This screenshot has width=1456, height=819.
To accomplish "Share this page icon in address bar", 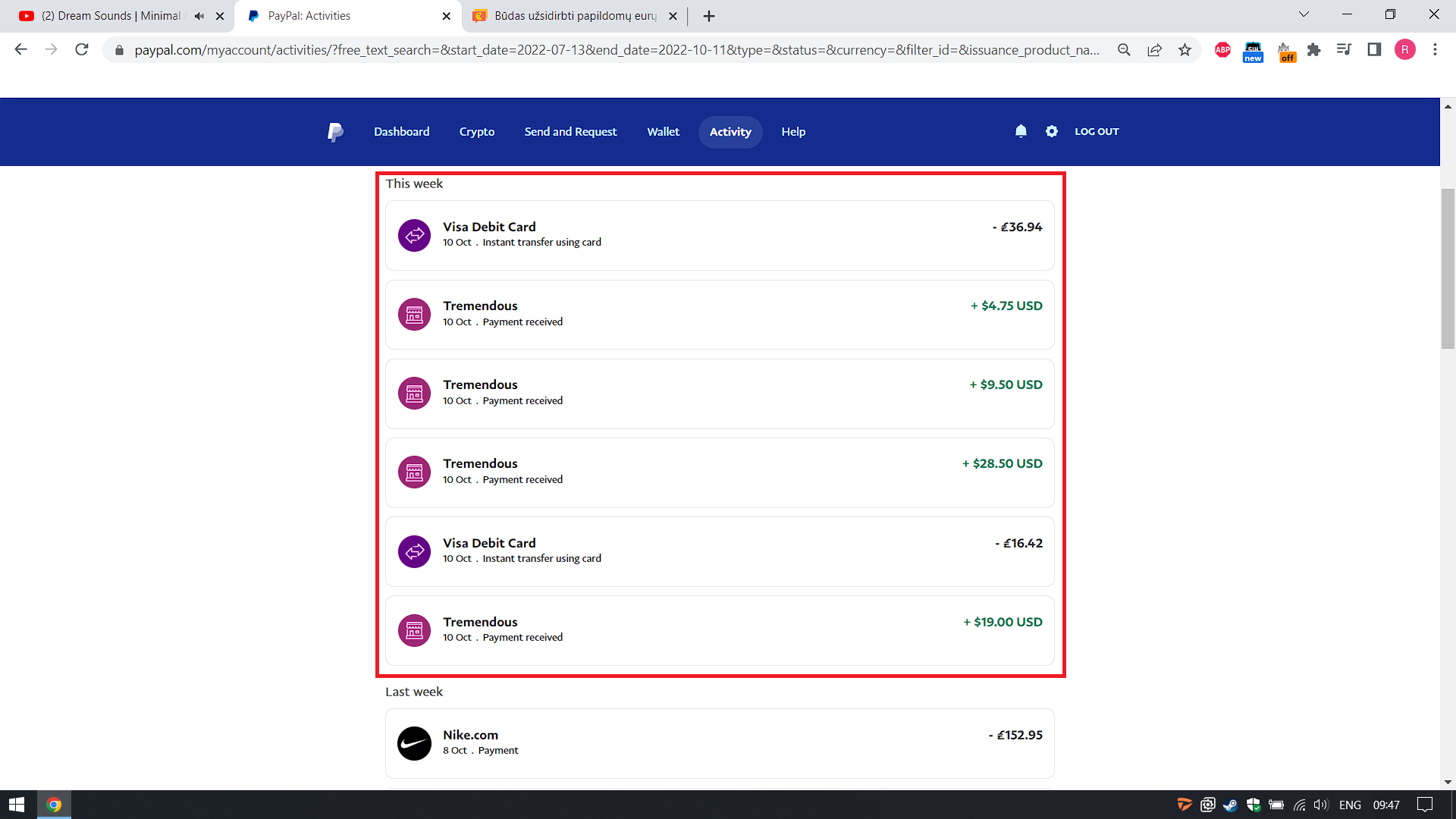I will pyautogui.click(x=1154, y=50).
